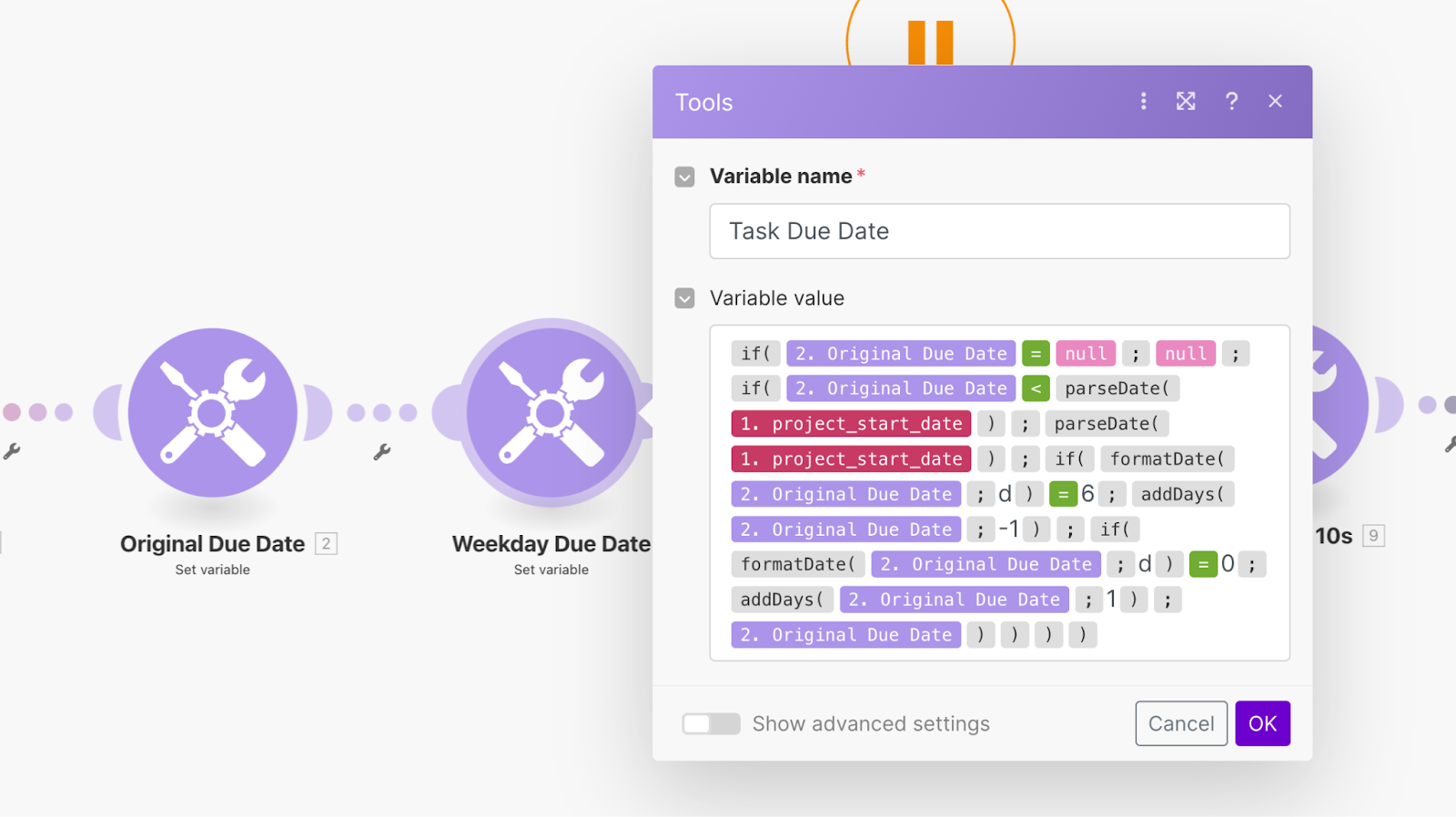The height and width of the screenshot is (817, 1456).
Task: Toggle Show advanced settings switch
Action: pyautogui.click(x=712, y=724)
